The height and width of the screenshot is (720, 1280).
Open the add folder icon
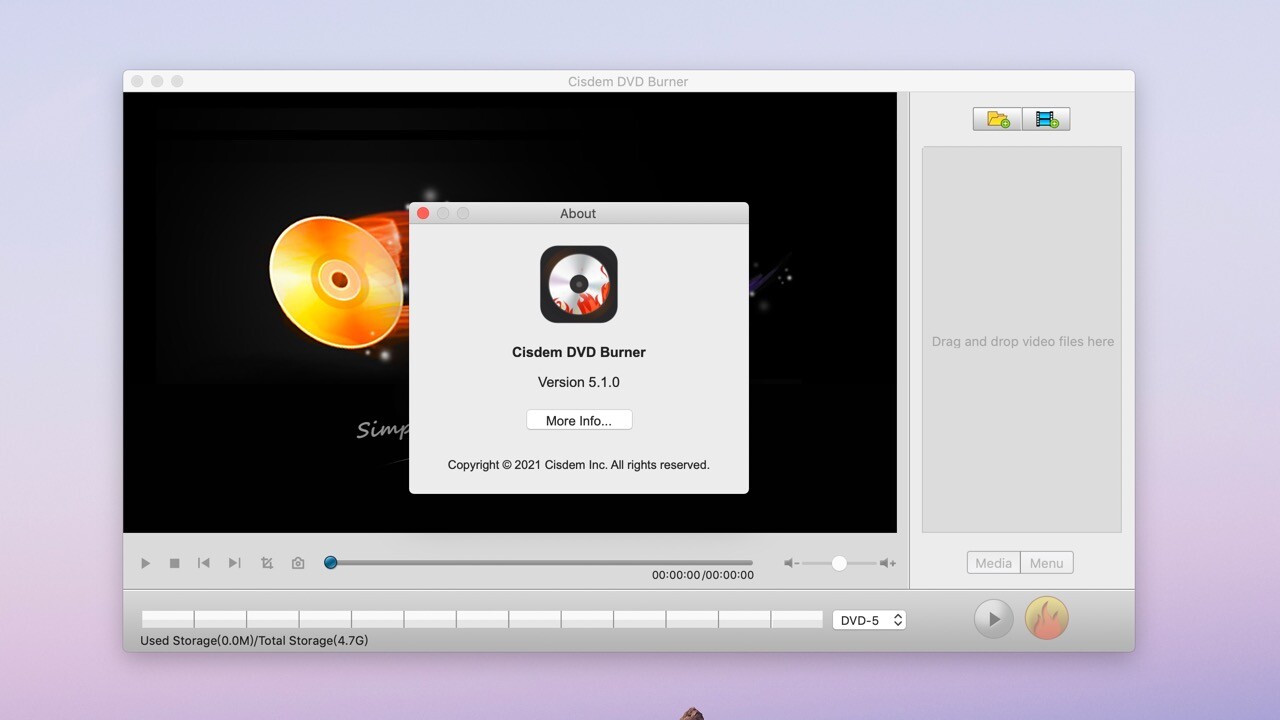(996, 118)
